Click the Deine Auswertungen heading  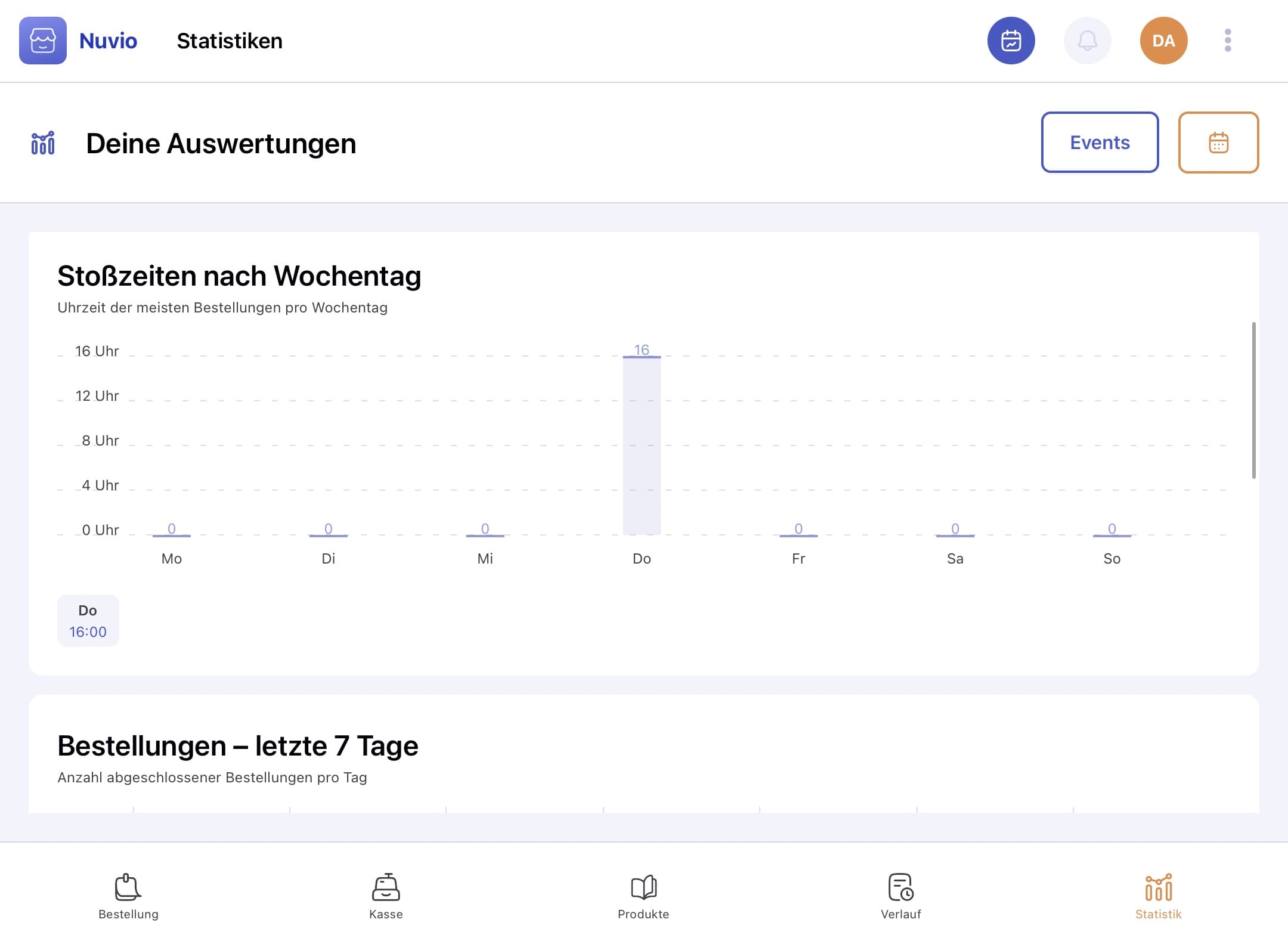(x=221, y=144)
